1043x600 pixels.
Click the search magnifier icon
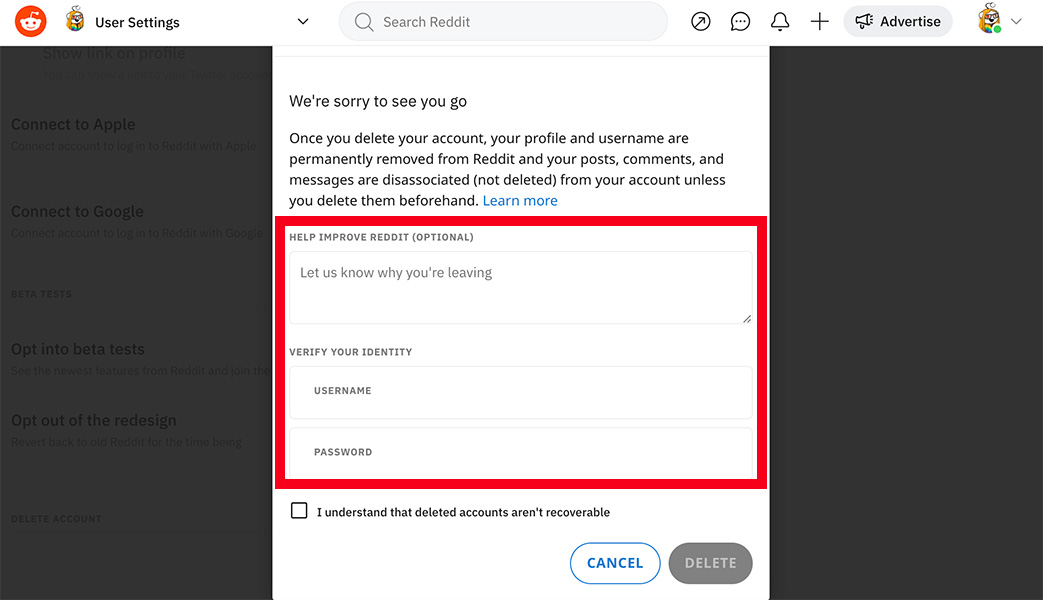tap(364, 21)
